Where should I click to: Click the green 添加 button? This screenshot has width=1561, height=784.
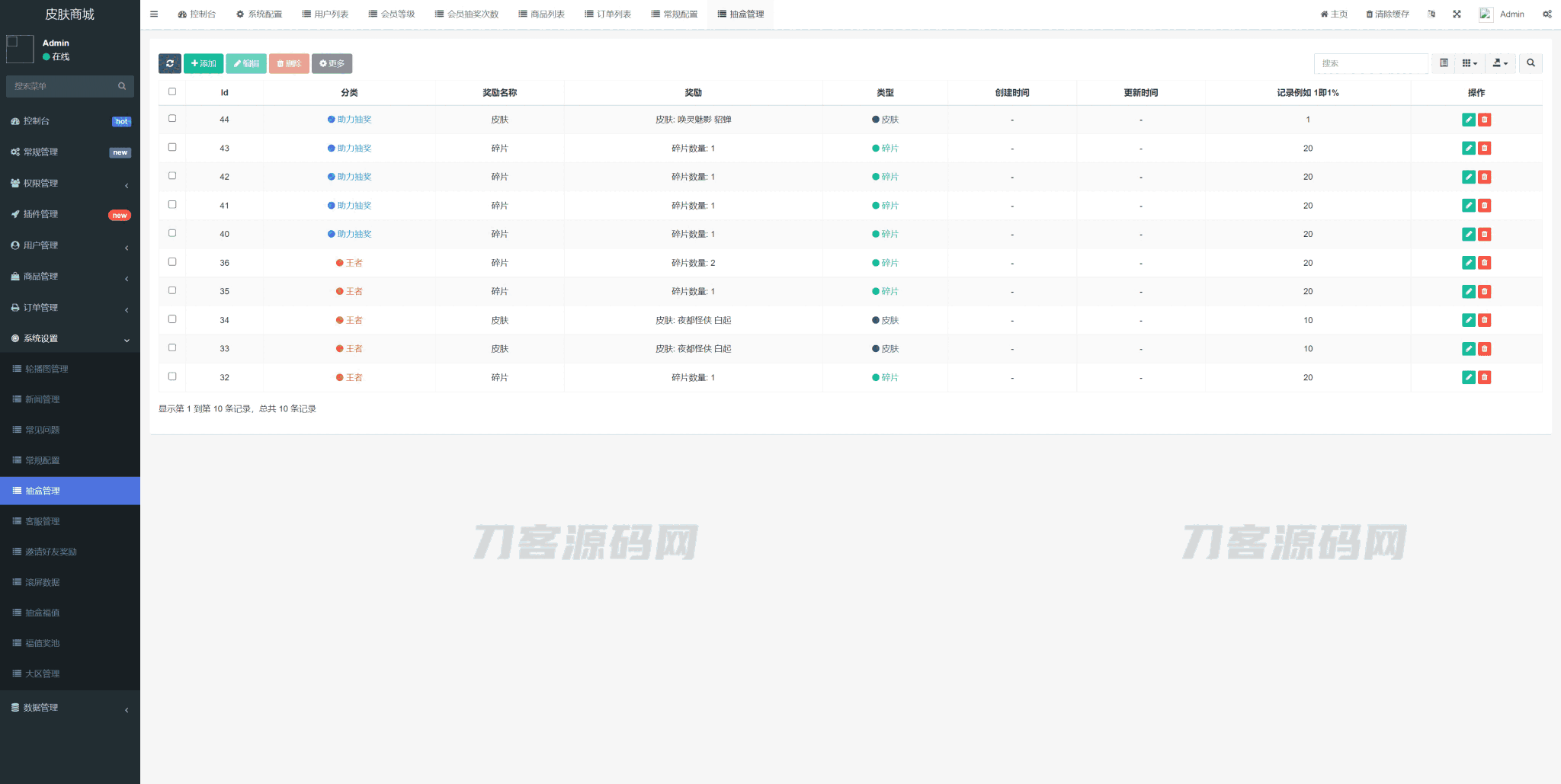pos(204,63)
